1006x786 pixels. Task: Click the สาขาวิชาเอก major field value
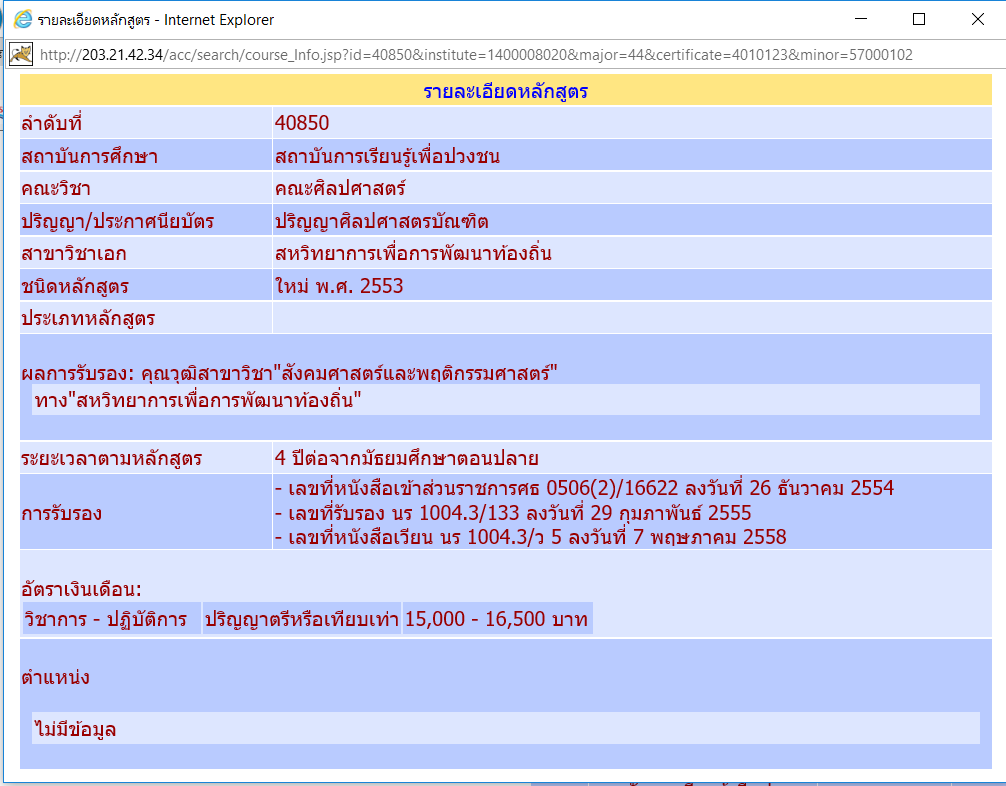tap(413, 254)
